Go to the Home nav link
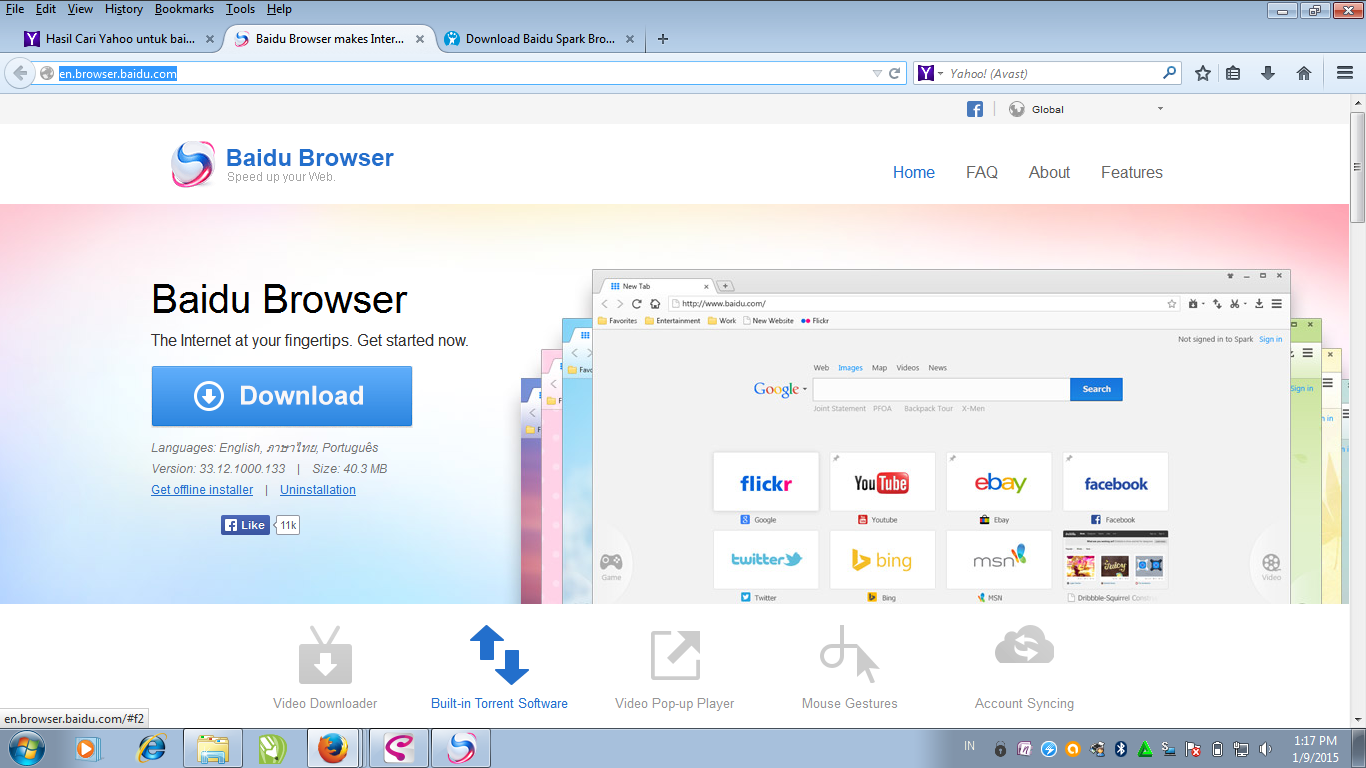1366x768 pixels. pyautogui.click(x=914, y=172)
